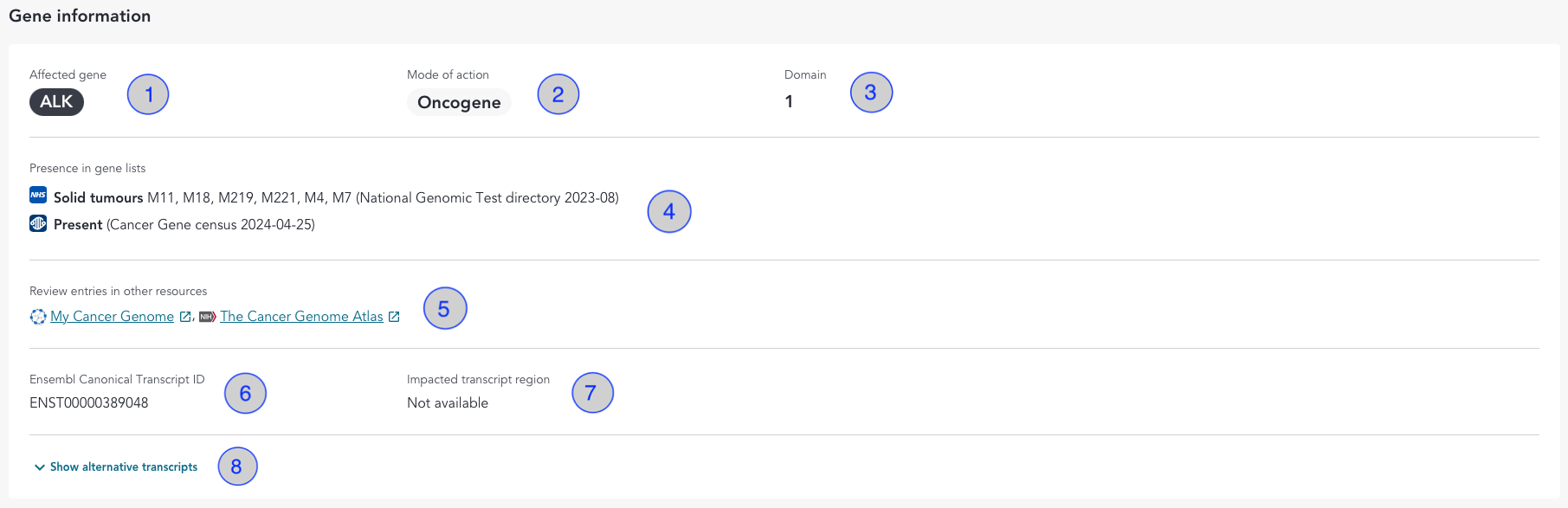Click the Cancer Gene census logo icon
1568x508 pixels.
38,223
